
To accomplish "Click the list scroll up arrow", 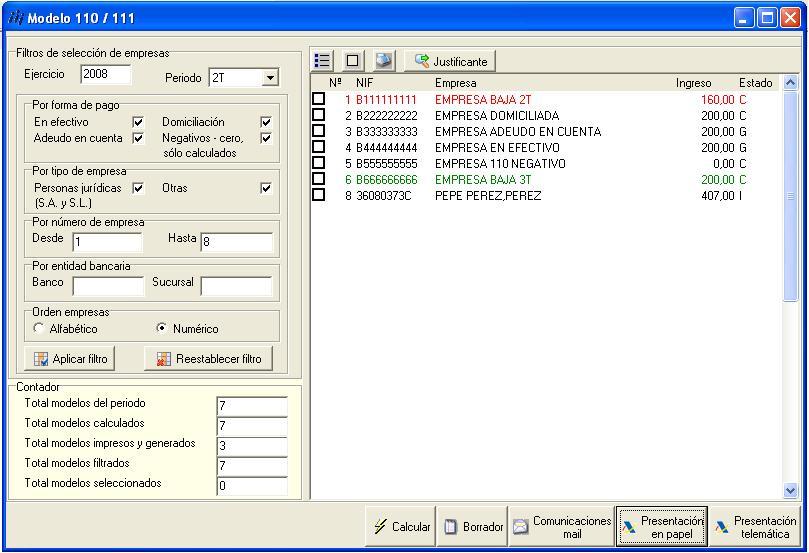I will pyautogui.click(x=790, y=83).
